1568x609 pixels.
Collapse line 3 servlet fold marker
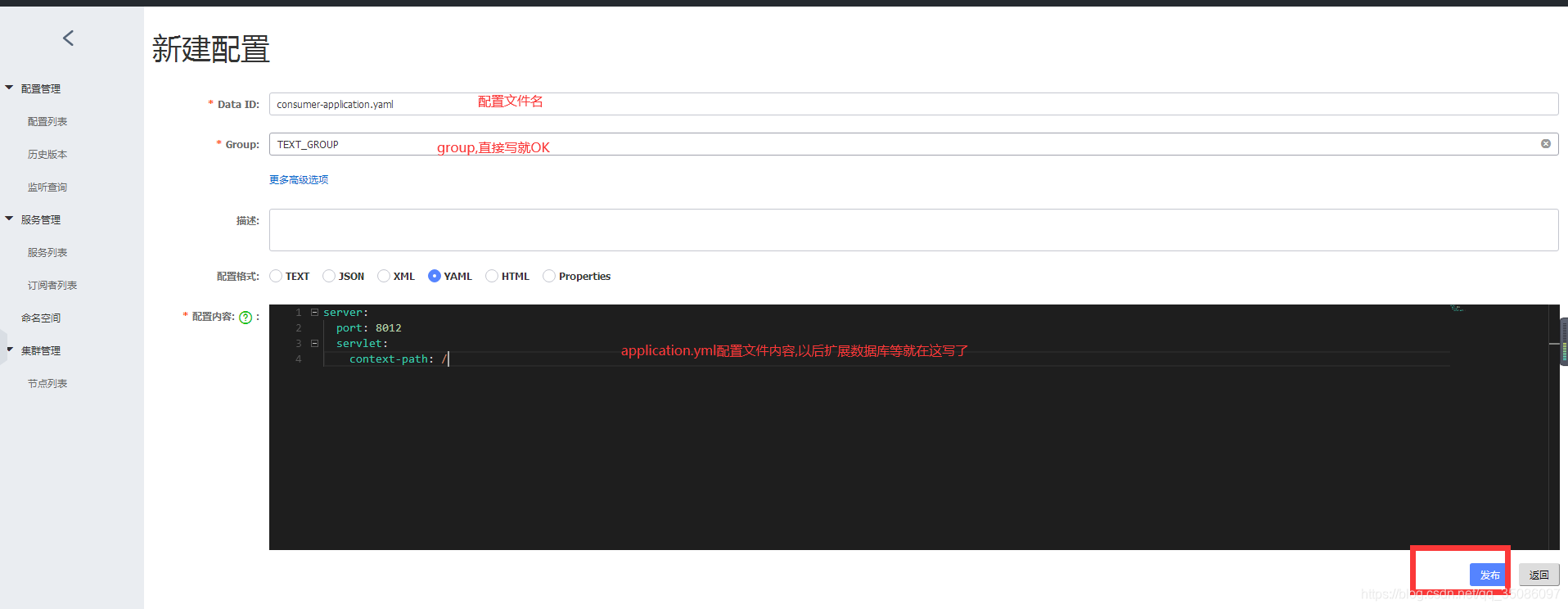(x=314, y=344)
